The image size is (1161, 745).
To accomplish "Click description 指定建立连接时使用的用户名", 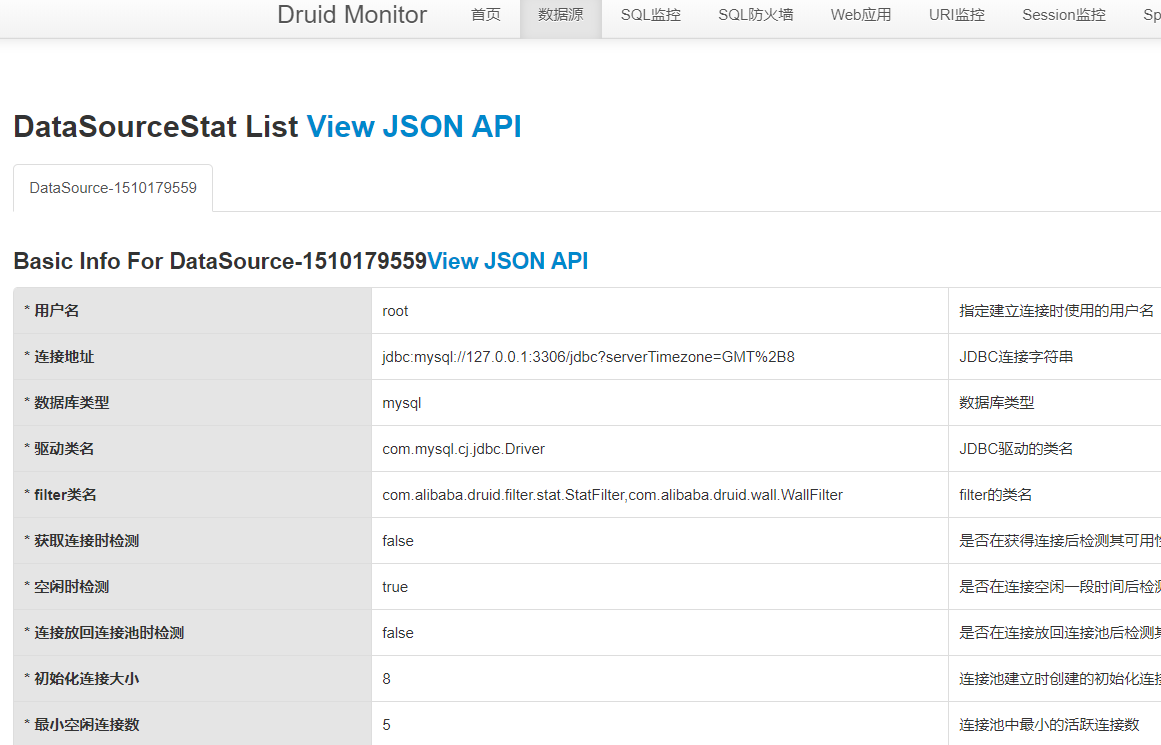I will click(x=1056, y=311).
